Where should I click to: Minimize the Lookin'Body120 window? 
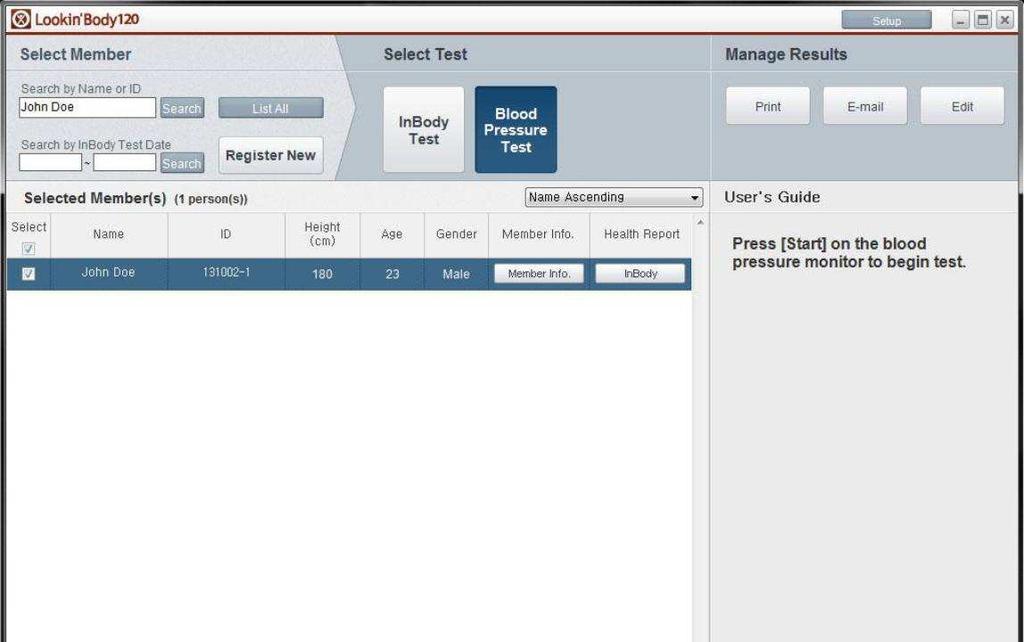[960, 20]
